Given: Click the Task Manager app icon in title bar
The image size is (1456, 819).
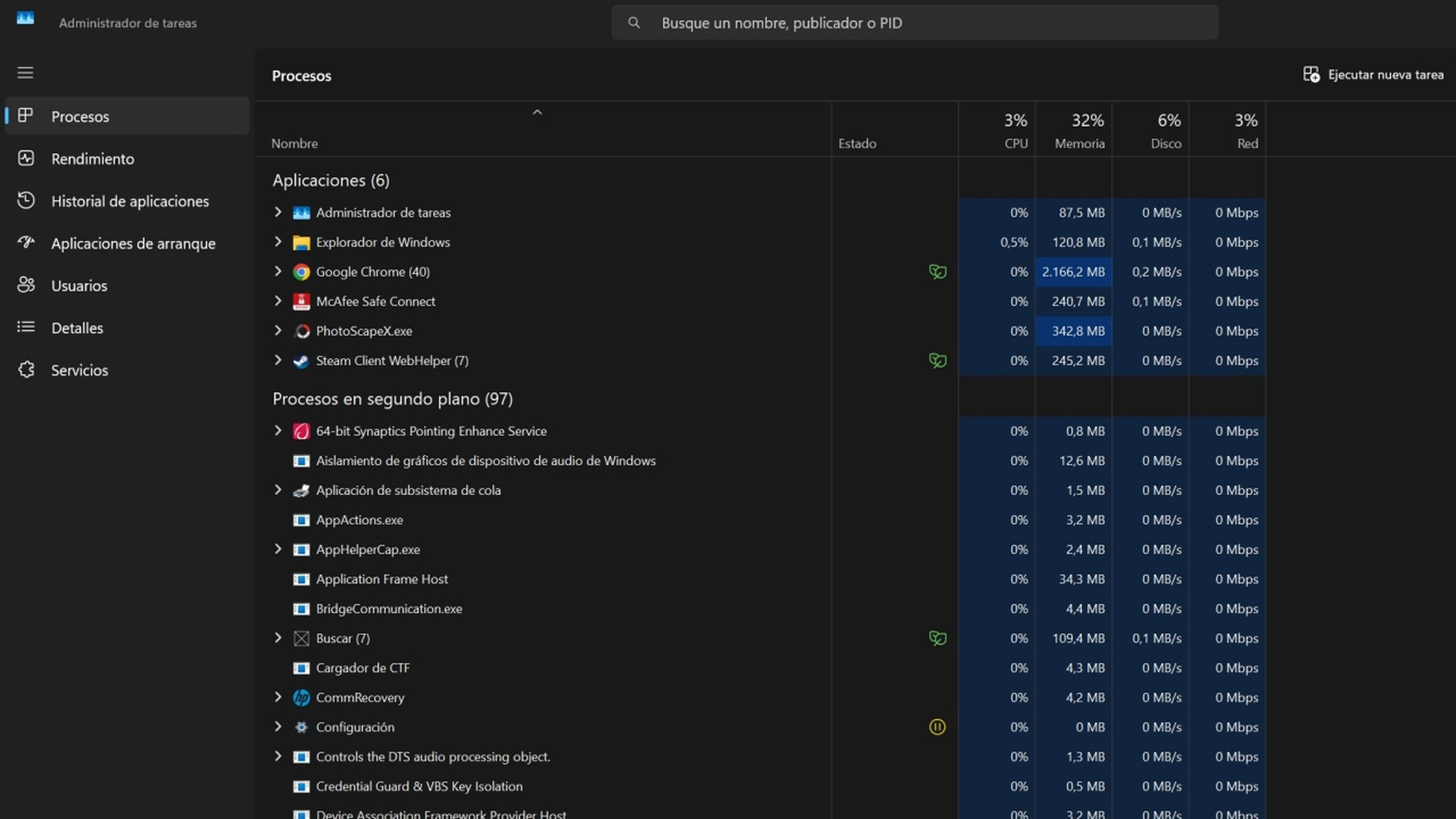Looking at the screenshot, I should [25, 19].
